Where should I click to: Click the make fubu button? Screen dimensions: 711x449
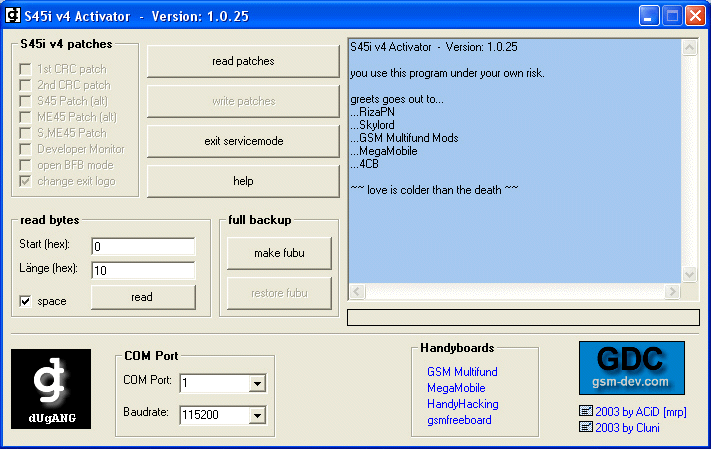[279, 253]
